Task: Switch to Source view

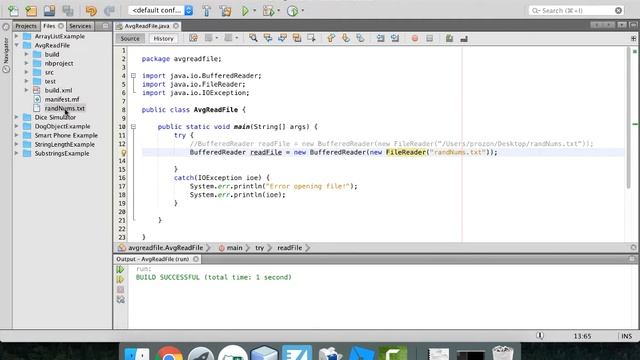Action: pyautogui.click(x=130, y=38)
